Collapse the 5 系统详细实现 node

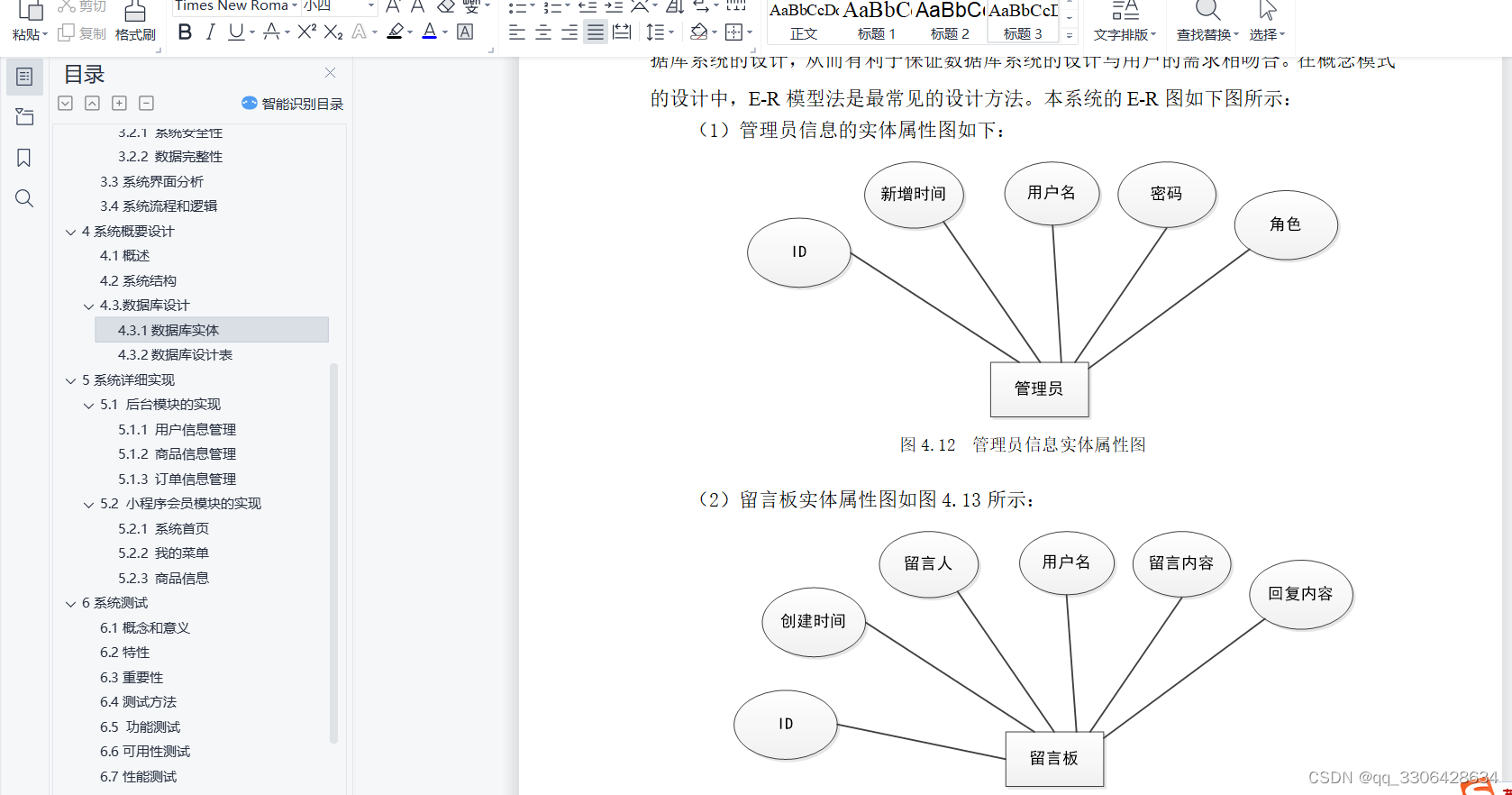[70, 380]
